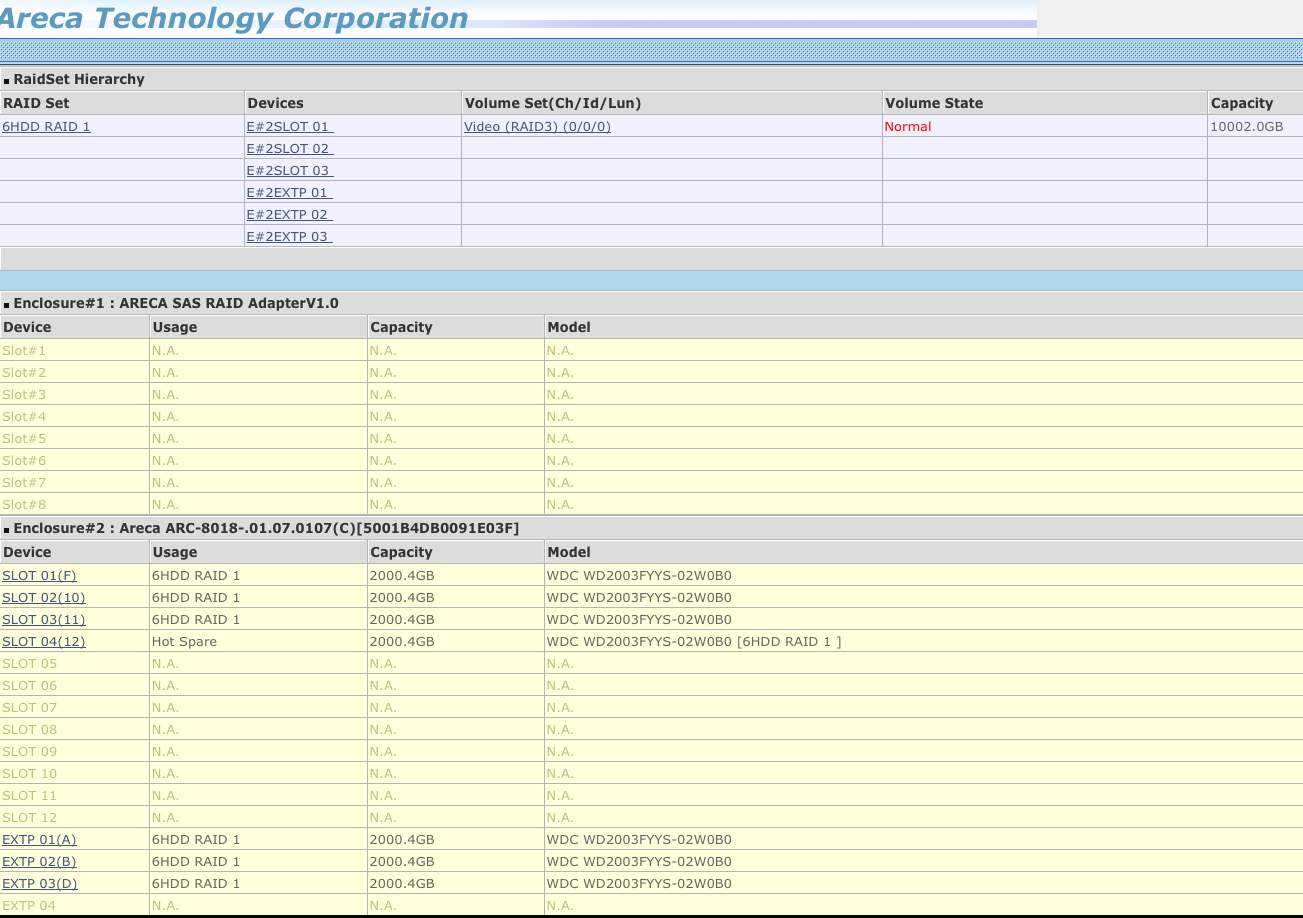Image resolution: width=1303 pixels, height=918 pixels.
Task: Click 6HDD RAID 1 usage for SLOT 02(10)
Action: point(196,598)
